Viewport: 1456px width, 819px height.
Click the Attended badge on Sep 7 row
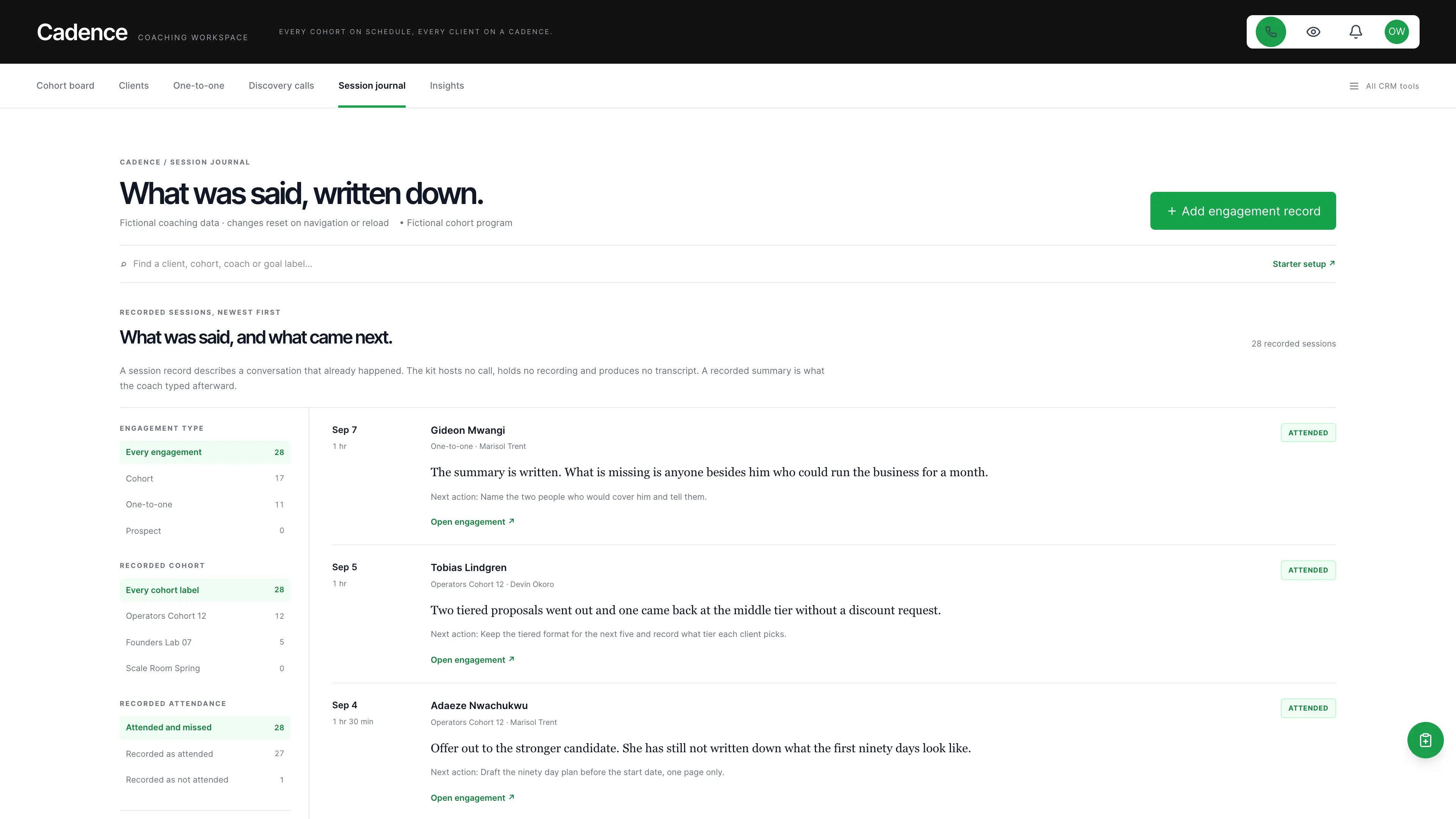pyautogui.click(x=1308, y=432)
